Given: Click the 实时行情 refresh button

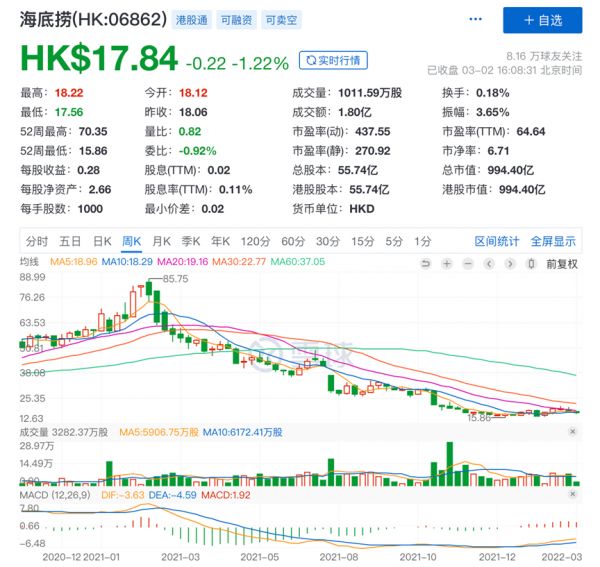Looking at the screenshot, I should [x=336, y=61].
